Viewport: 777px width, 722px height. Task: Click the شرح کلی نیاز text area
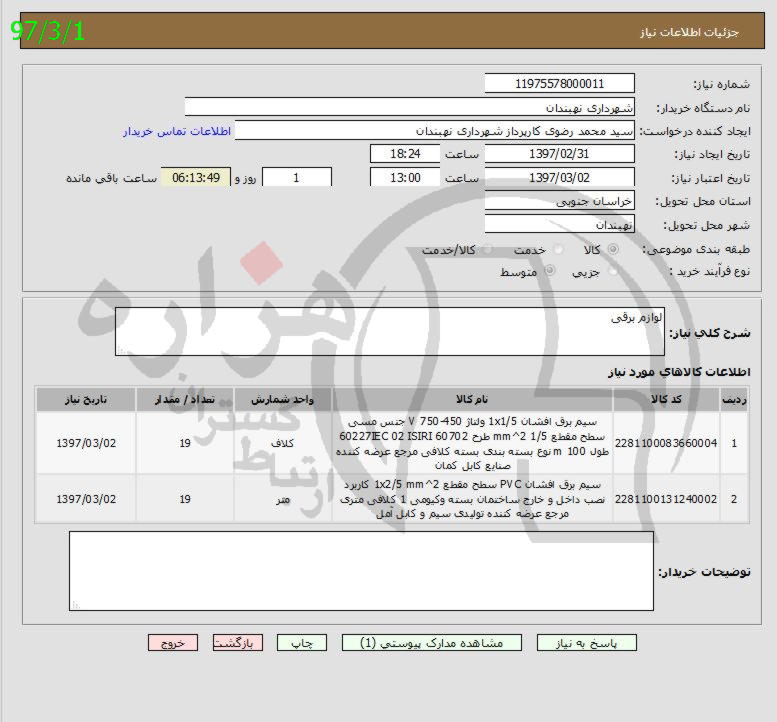(390, 332)
